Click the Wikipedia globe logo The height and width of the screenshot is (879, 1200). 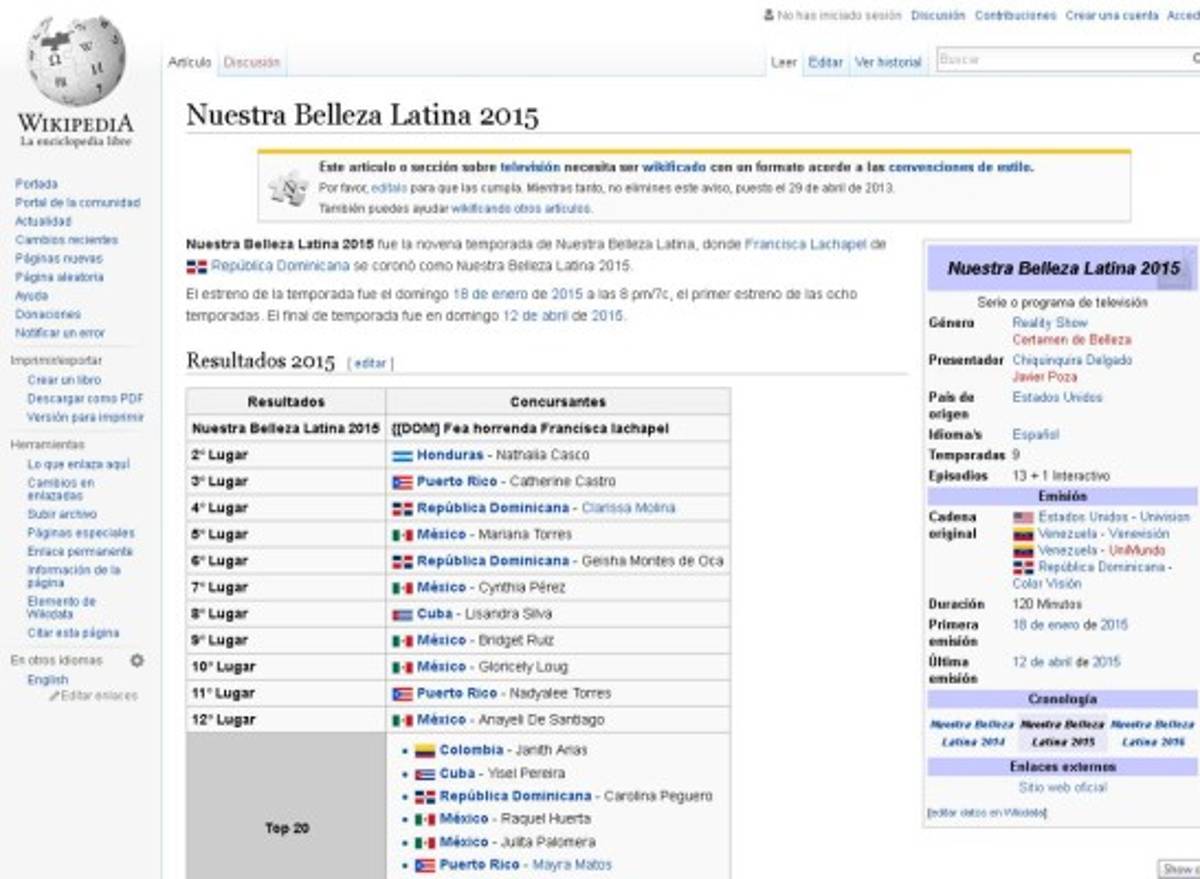(x=76, y=62)
